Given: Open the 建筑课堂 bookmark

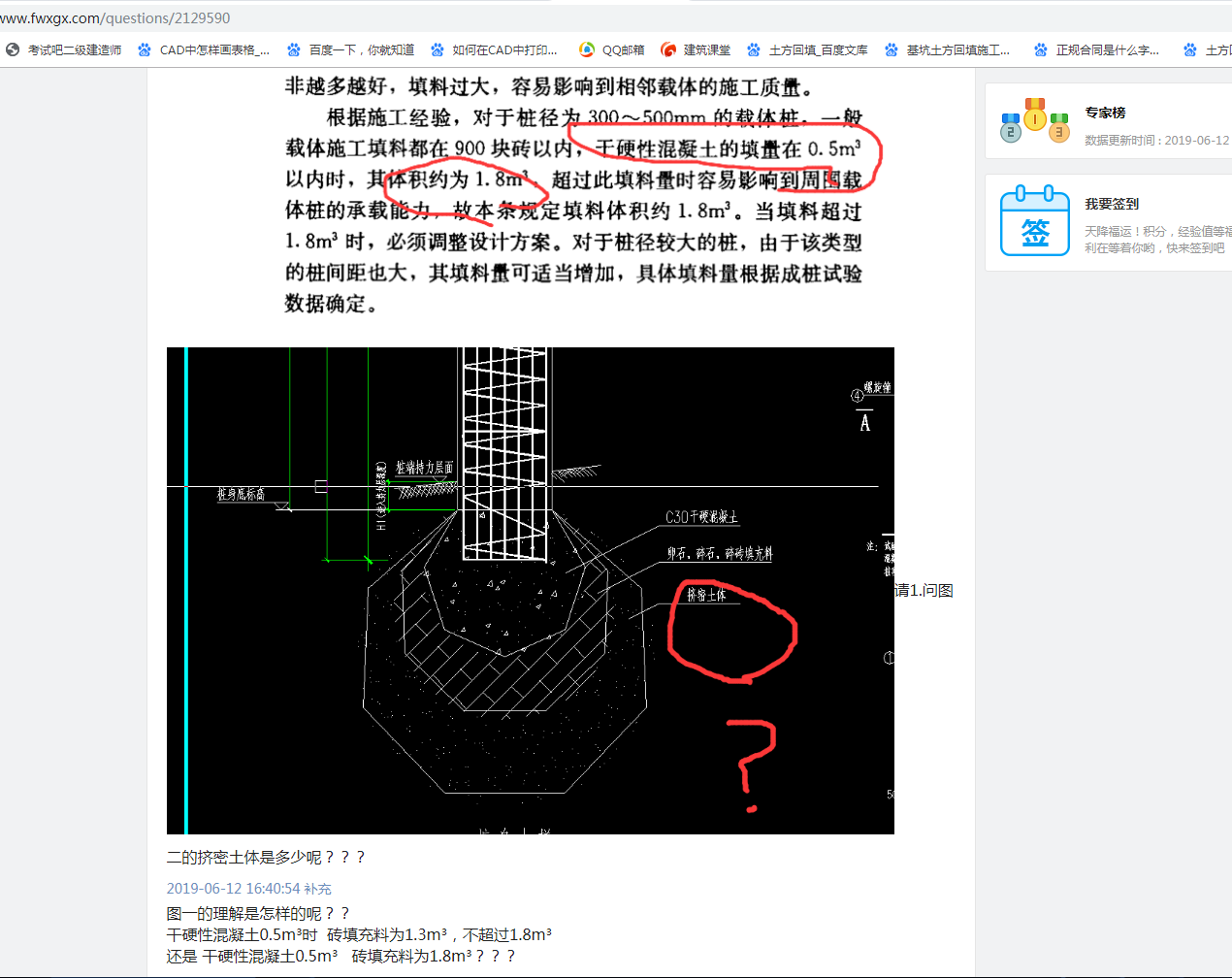Looking at the screenshot, I should pos(696,49).
